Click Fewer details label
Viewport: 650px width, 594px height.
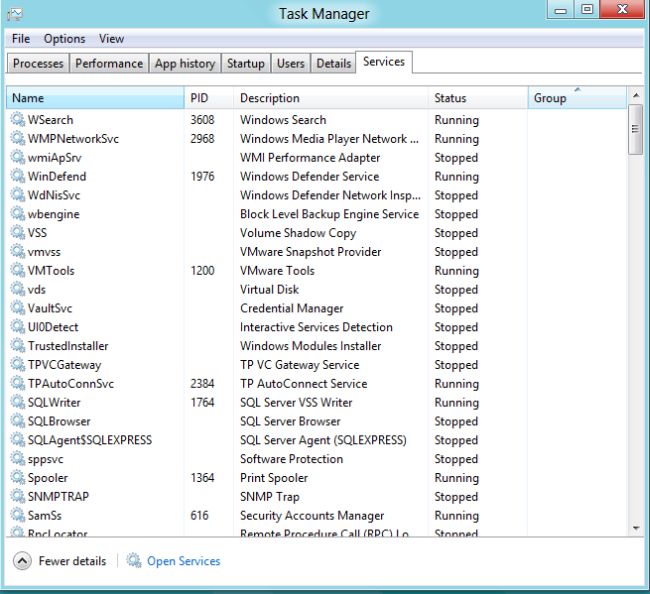pyautogui.click(x=73, y=561)
